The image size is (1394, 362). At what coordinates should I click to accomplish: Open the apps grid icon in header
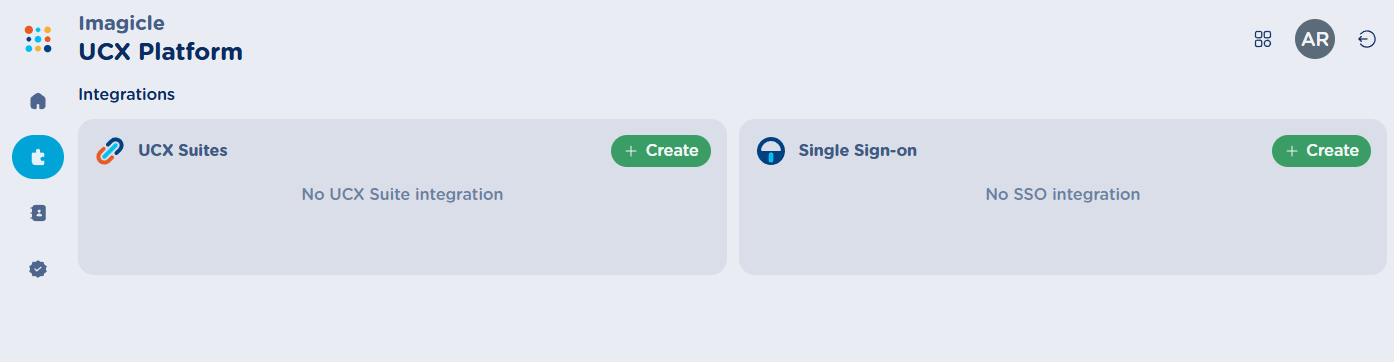[1263, 39]
